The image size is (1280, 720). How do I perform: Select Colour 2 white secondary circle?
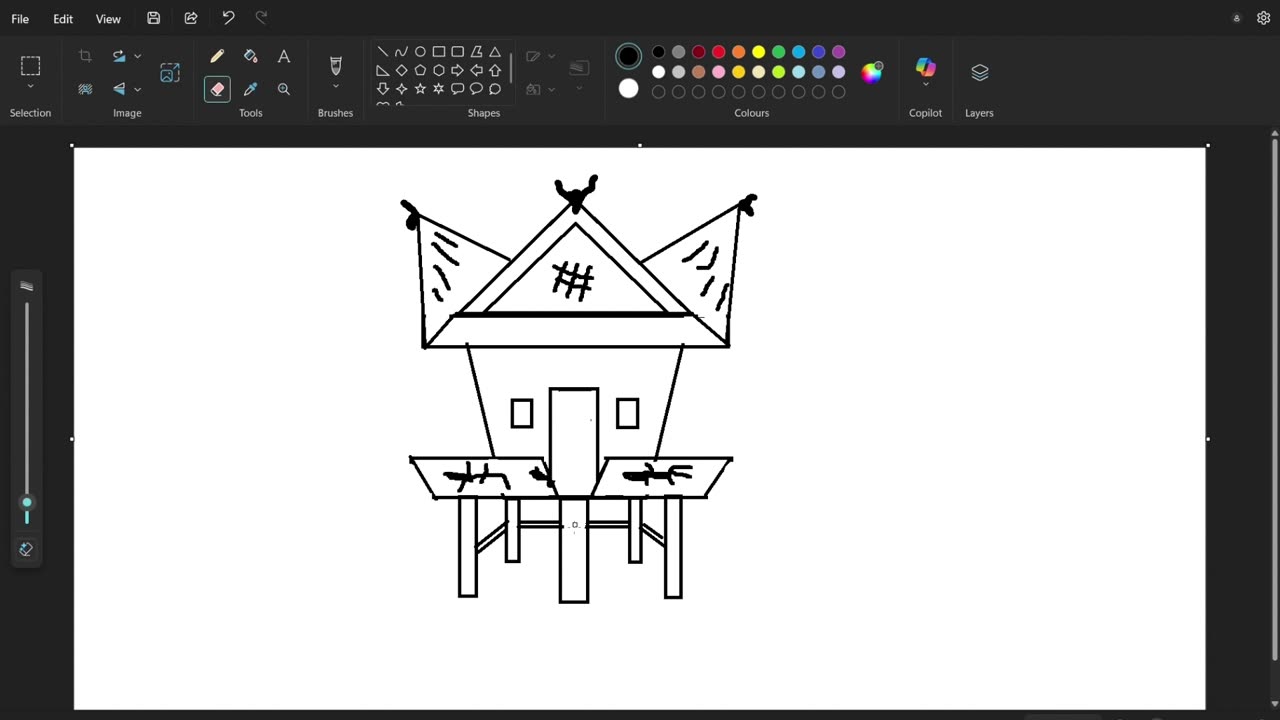pyautogui.click(x=629, y=89)
